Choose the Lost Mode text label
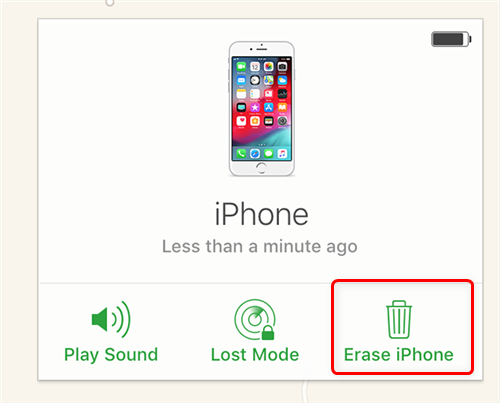500x403 pixels. click(255, 354)
